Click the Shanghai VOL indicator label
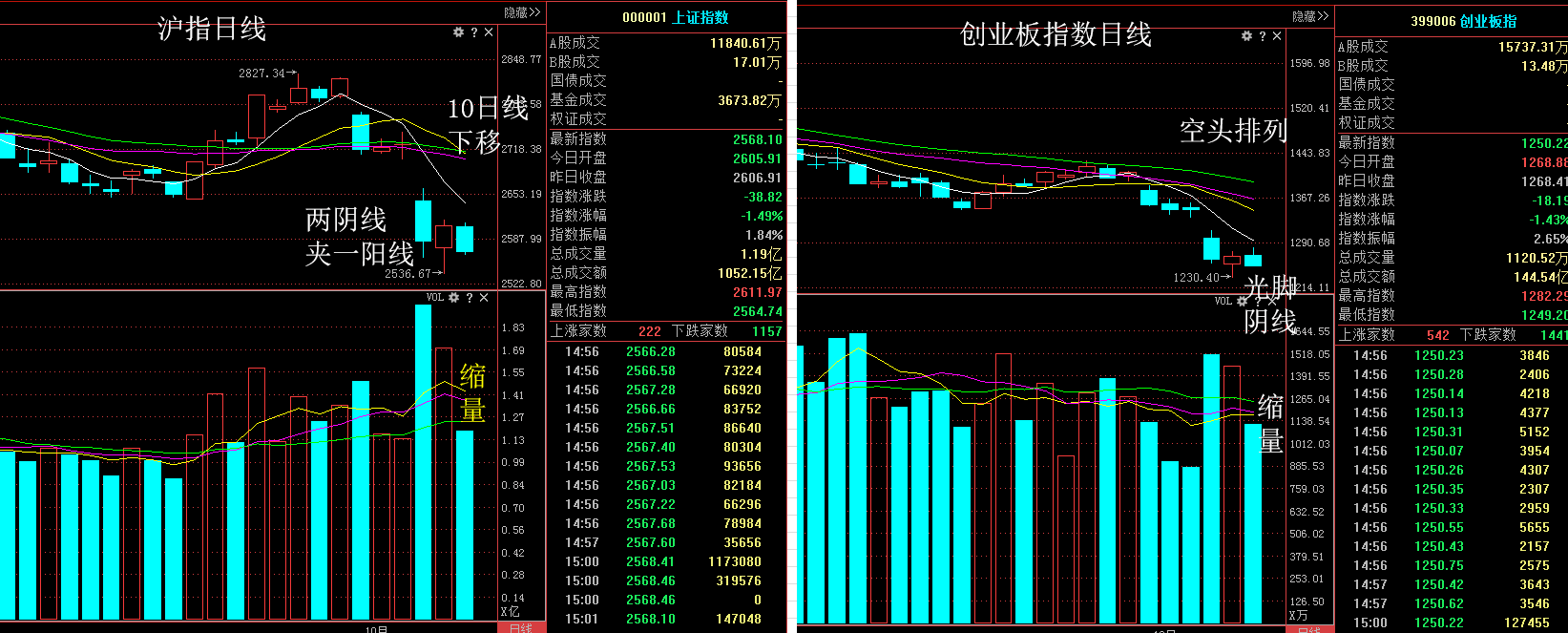Screen dimensions: 1568x633 point(435,298)
